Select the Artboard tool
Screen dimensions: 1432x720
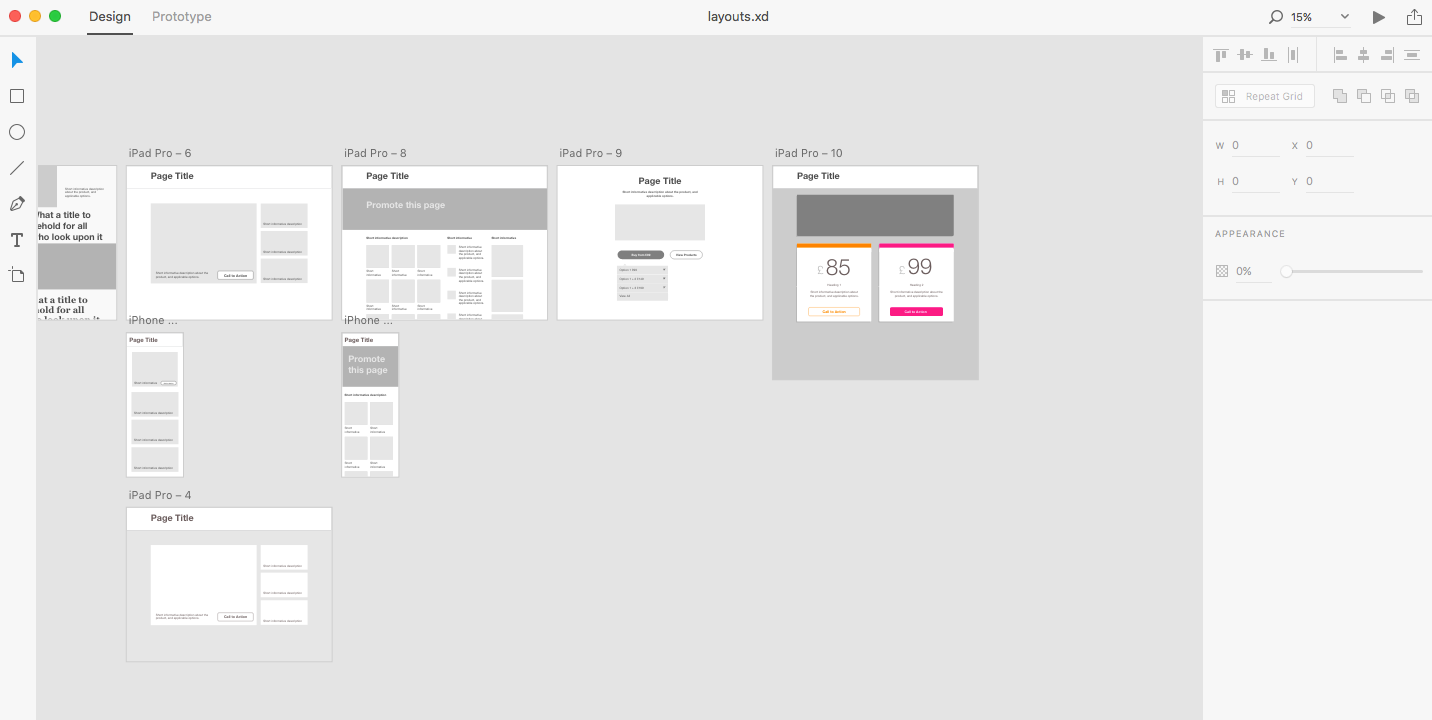(x=17, y=275)
